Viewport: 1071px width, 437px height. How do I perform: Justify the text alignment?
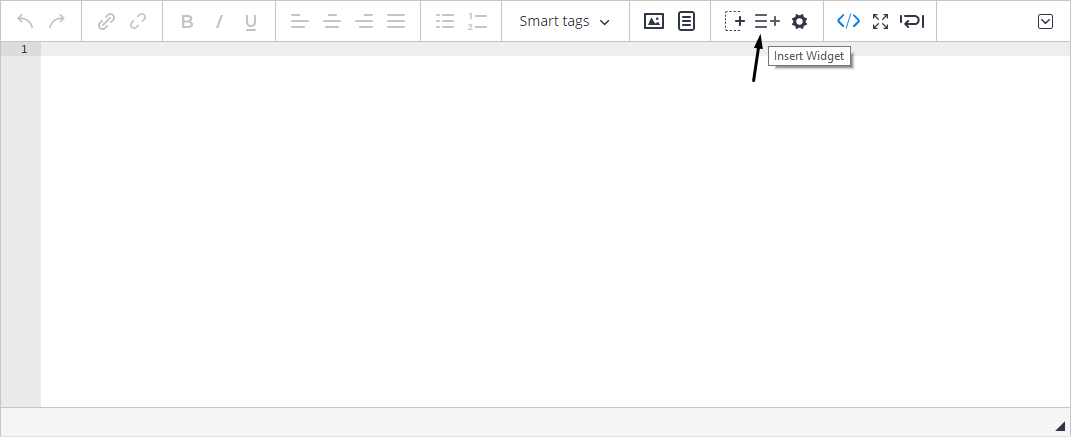[x=396, y=21]
